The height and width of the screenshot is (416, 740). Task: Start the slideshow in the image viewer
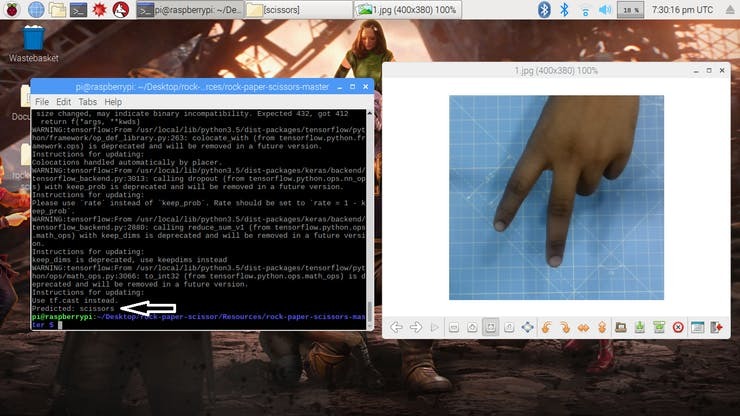click(x=434, y=327)
